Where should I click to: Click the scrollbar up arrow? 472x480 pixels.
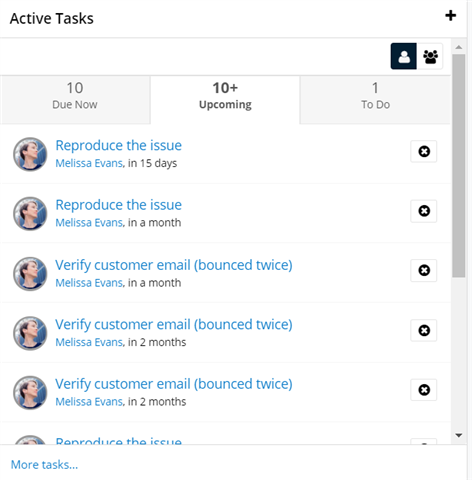click(459, 47)
